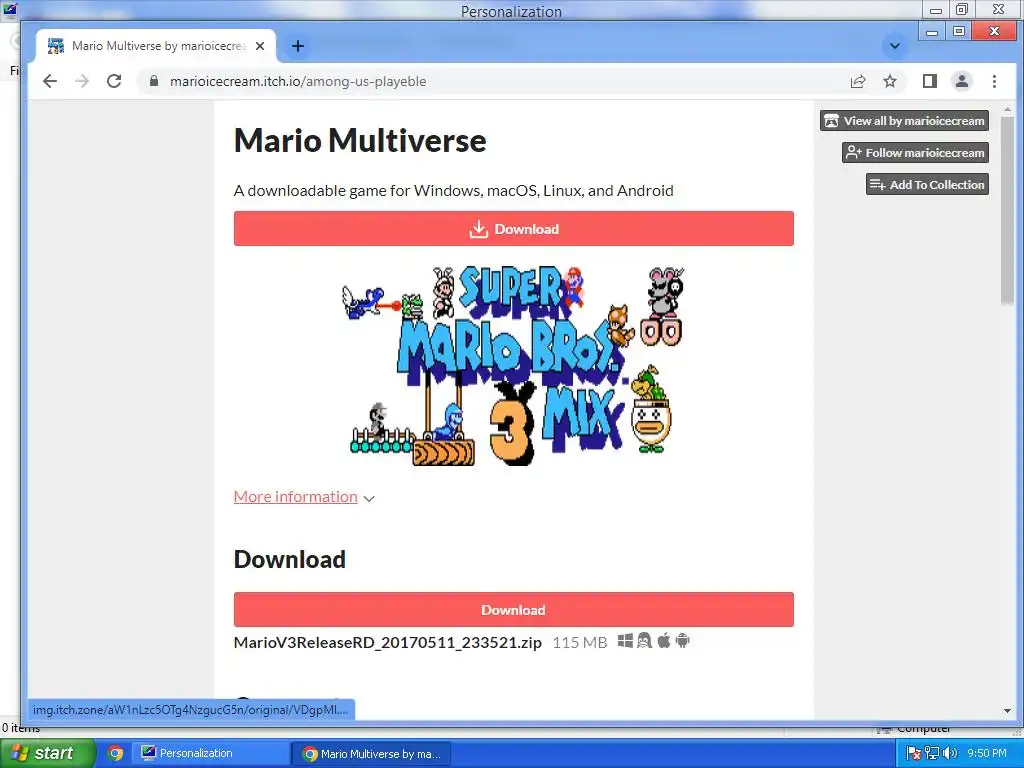This screenshot has width=1024, height=768.
Task: Click Add To Collection
Action: (927, 185)
